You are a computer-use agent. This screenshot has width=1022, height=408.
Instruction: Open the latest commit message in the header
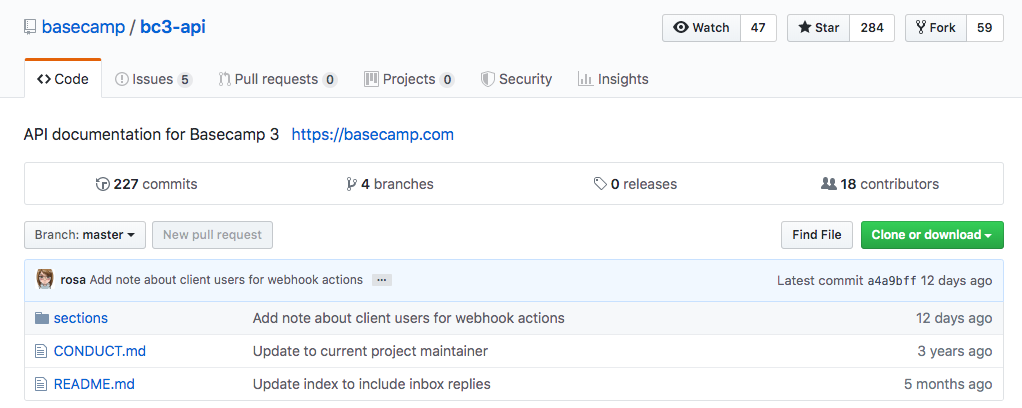pos(226,280)
